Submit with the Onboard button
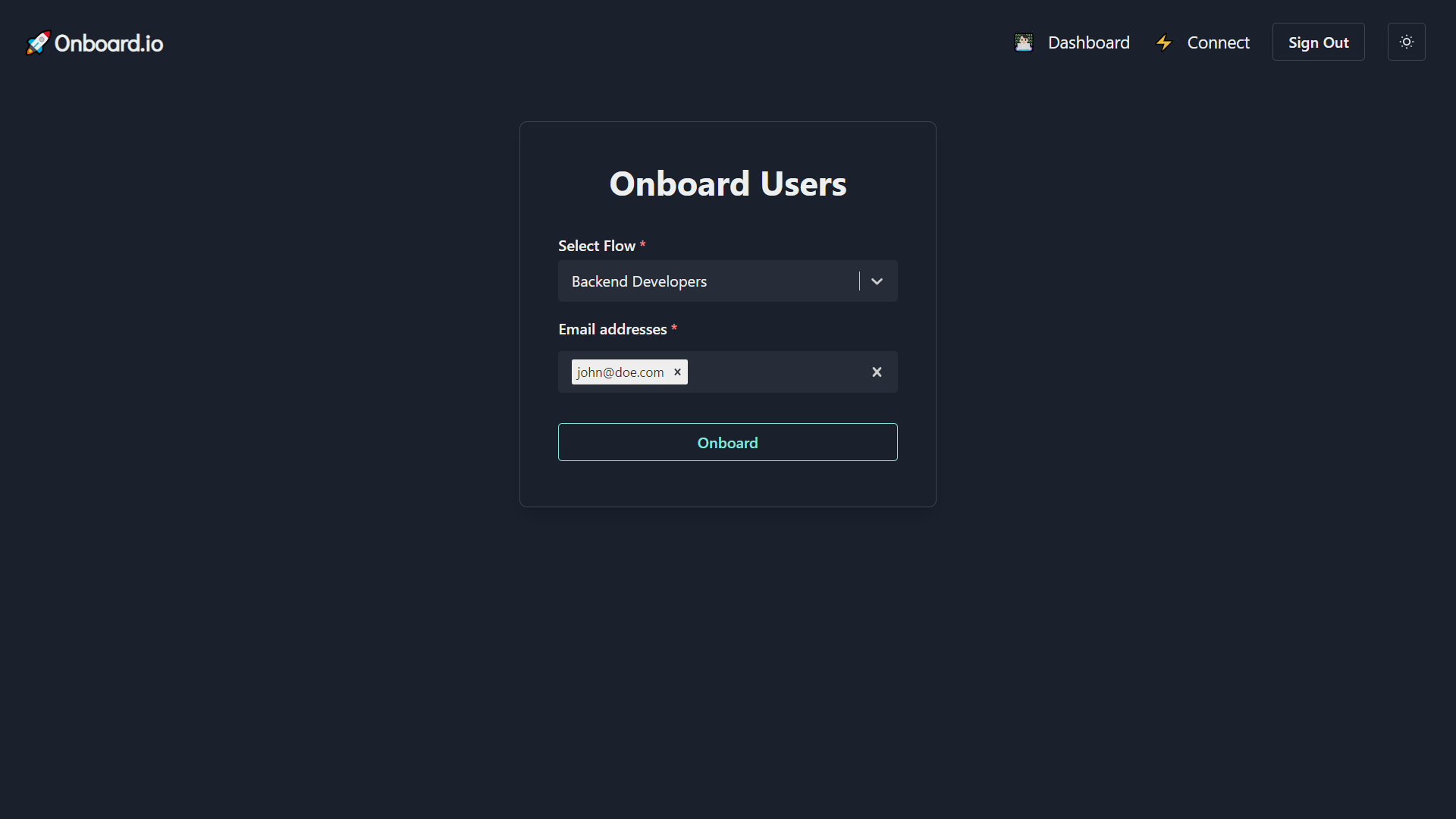 tap(727, 442)
